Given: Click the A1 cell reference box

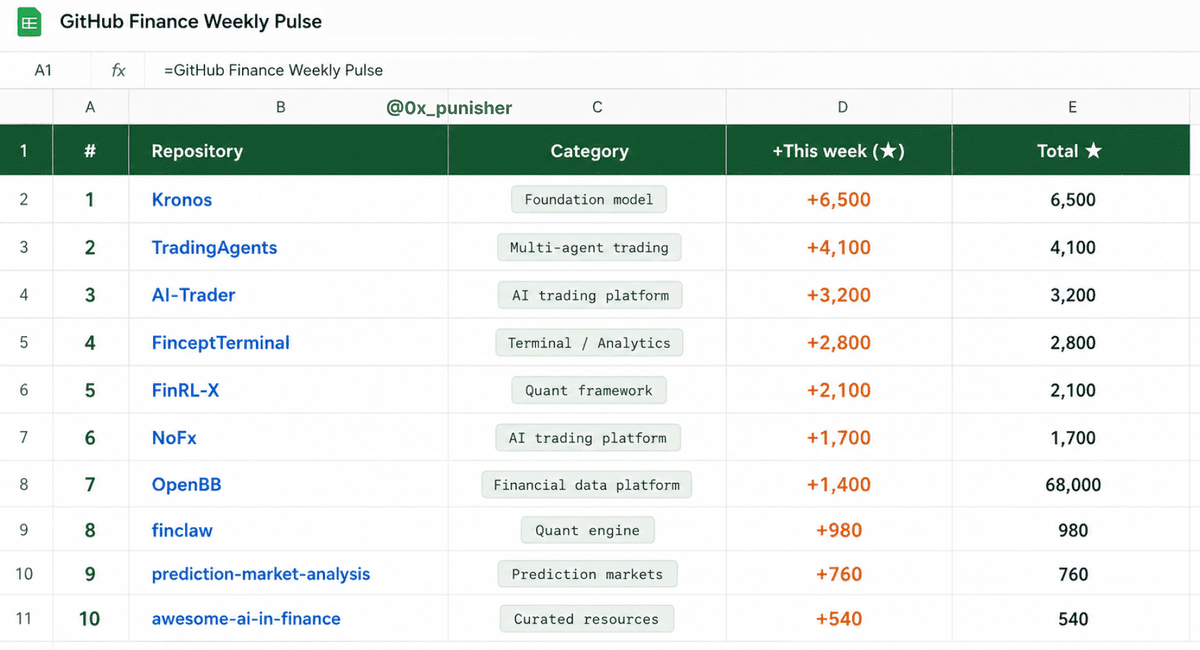Looking at the screenshot, I should pyautogui.click(x=43, y=71).
